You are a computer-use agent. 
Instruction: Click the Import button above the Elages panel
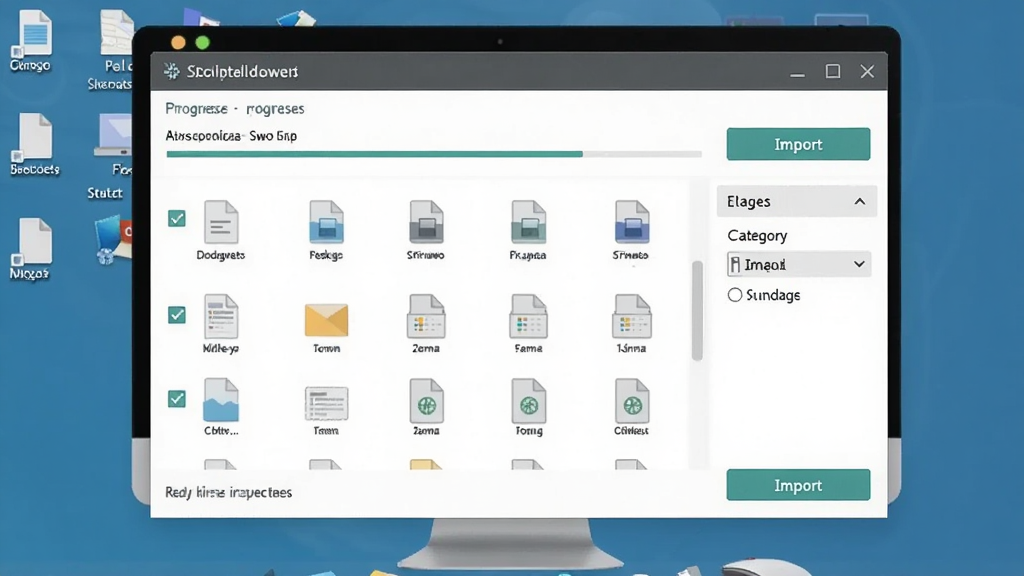click(798, 144)
